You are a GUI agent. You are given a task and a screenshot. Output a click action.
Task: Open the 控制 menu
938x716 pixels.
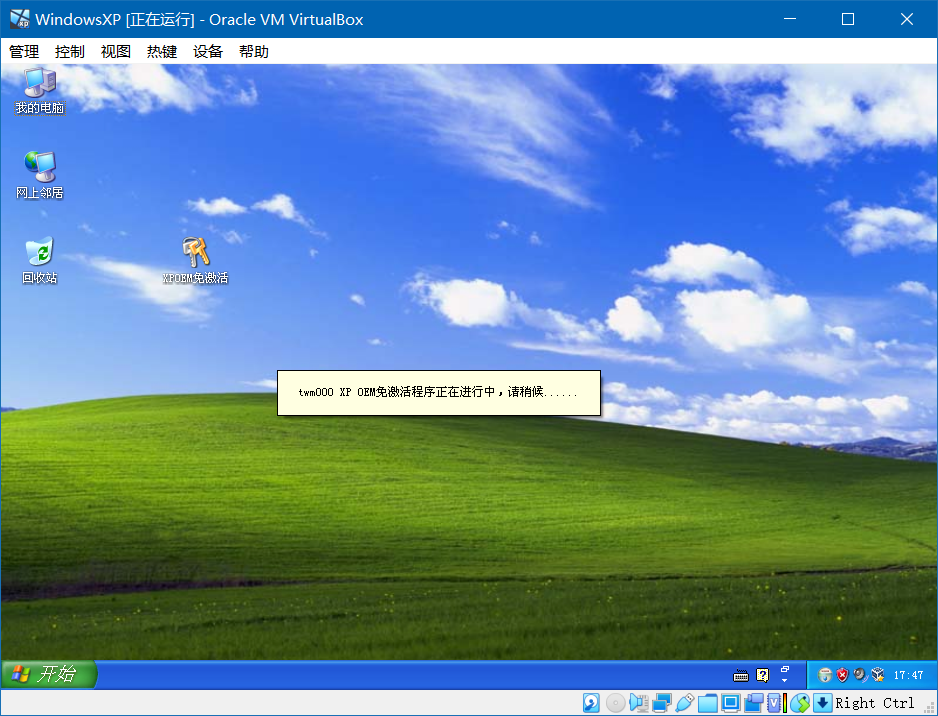pyautogui.click(x=69, y=52)
